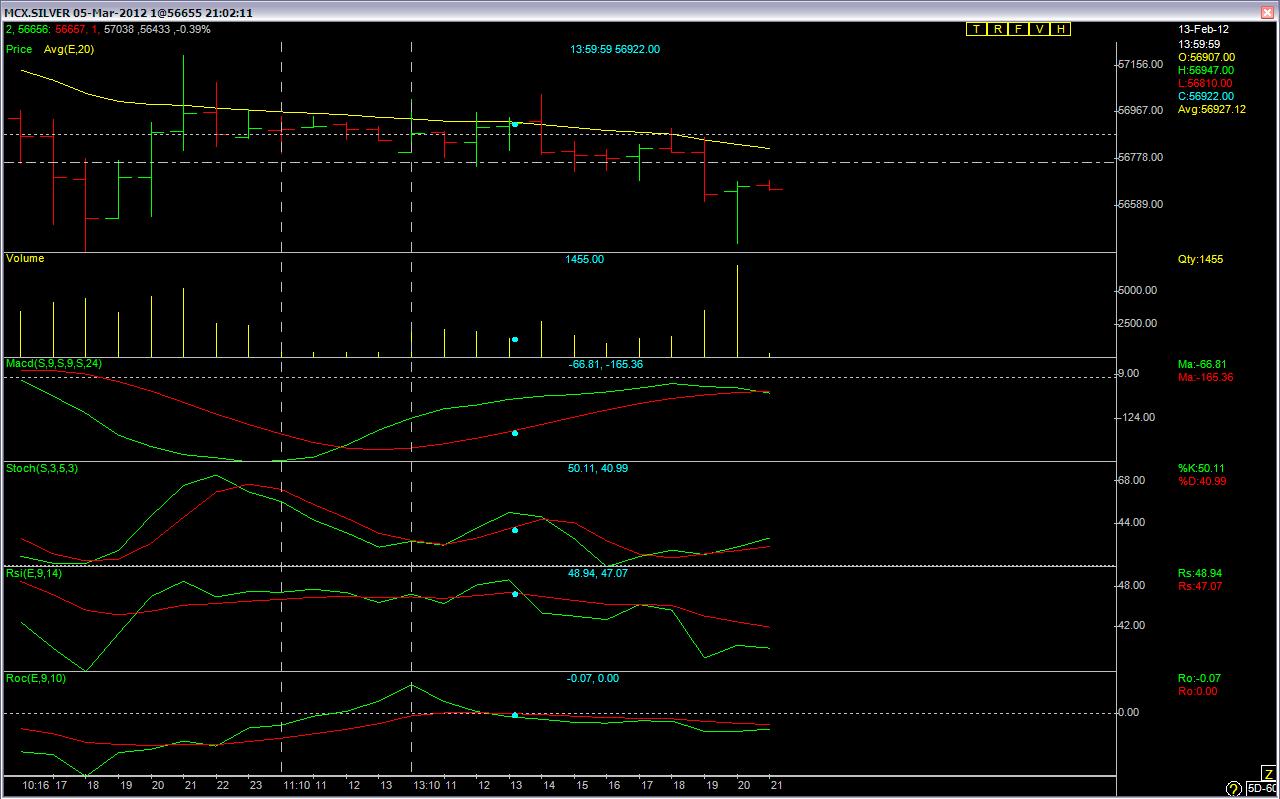
Task: Select the Macd(S,9,S,9,S,24) indicator label
Action: [53, 362]
